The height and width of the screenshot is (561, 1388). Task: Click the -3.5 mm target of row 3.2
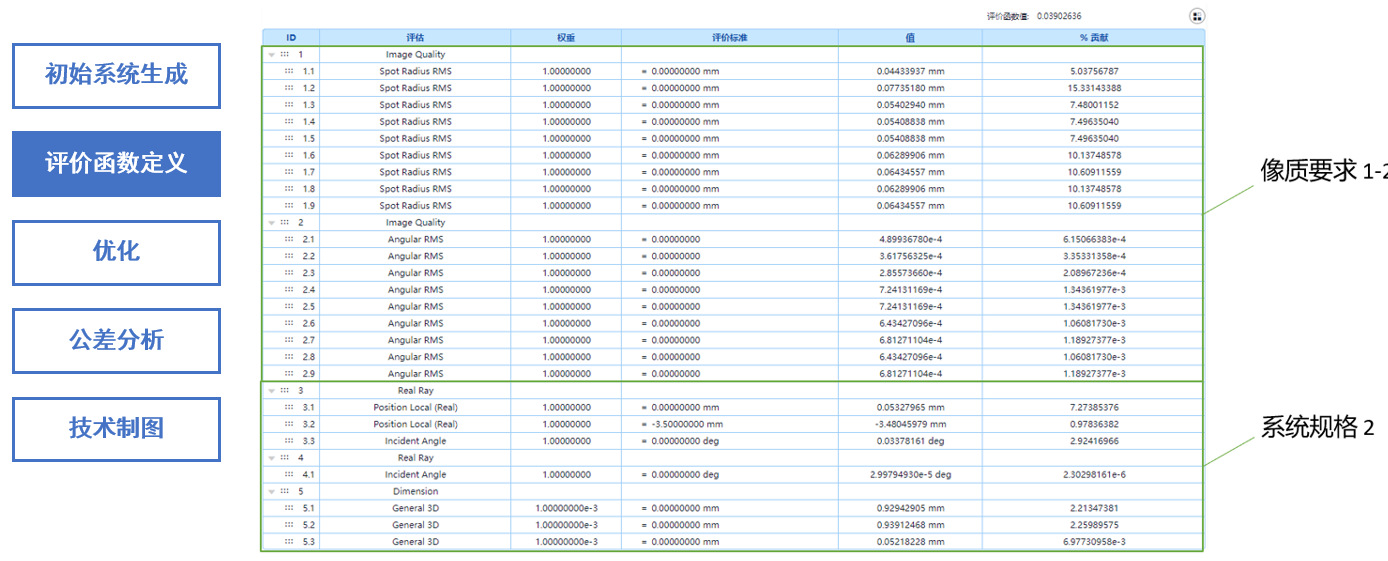pyautogui.click(x=682, y=424)
